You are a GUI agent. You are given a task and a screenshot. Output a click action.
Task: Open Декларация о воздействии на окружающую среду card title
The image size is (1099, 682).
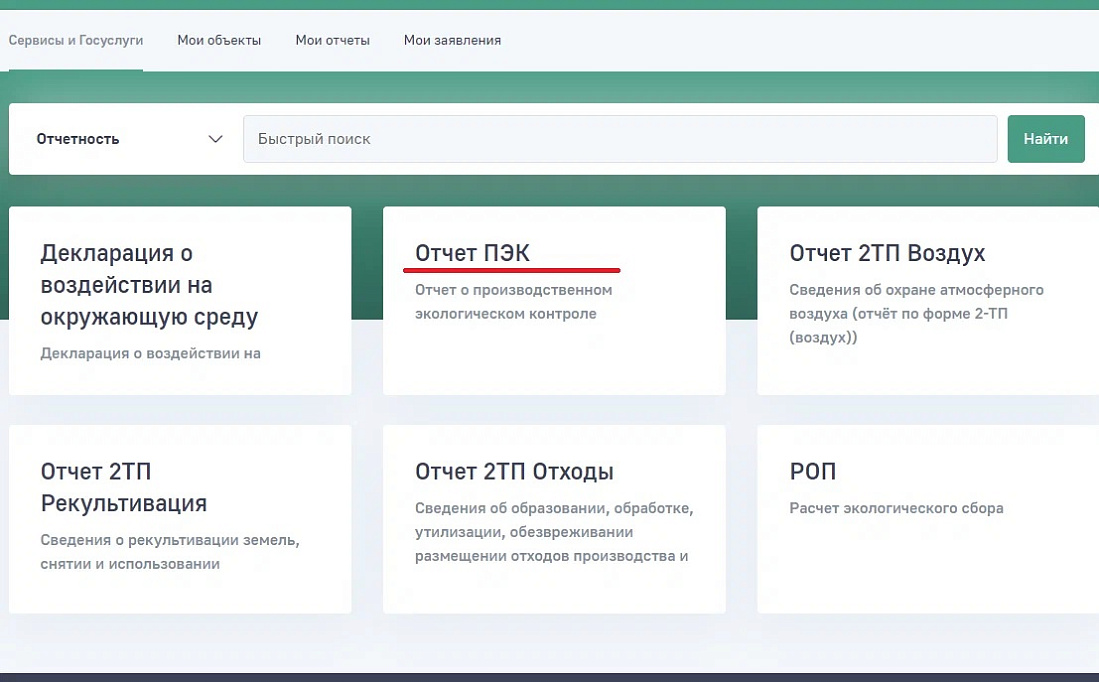[149, 285]
